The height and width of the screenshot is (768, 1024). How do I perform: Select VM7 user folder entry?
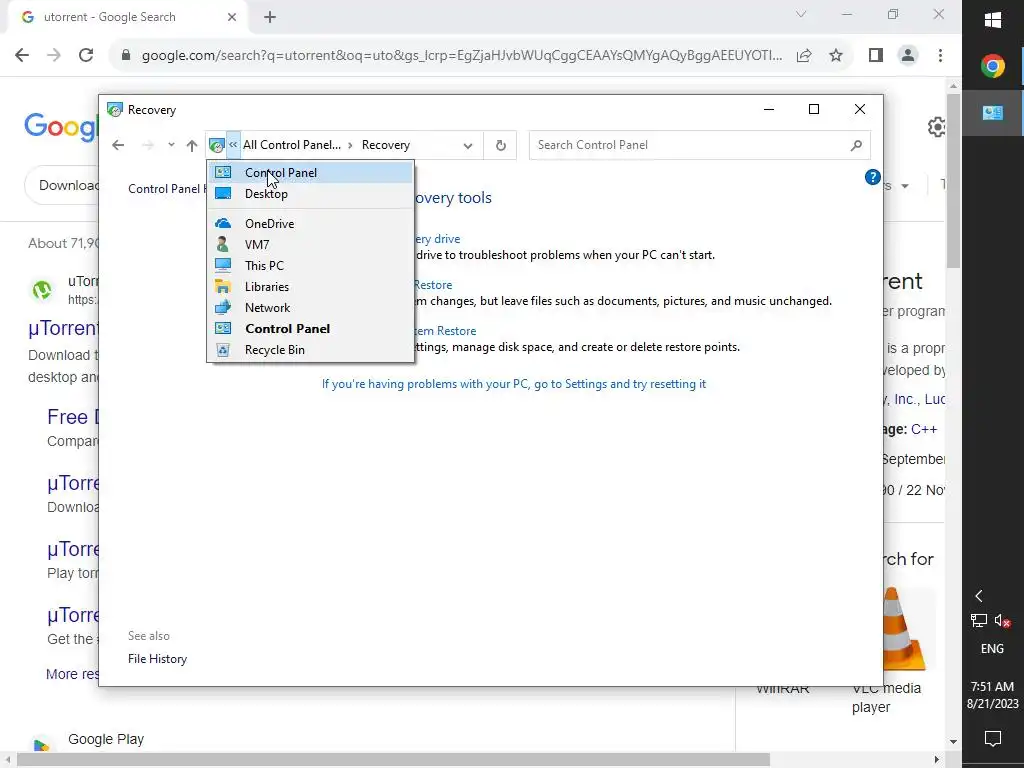tap(310, 244)
